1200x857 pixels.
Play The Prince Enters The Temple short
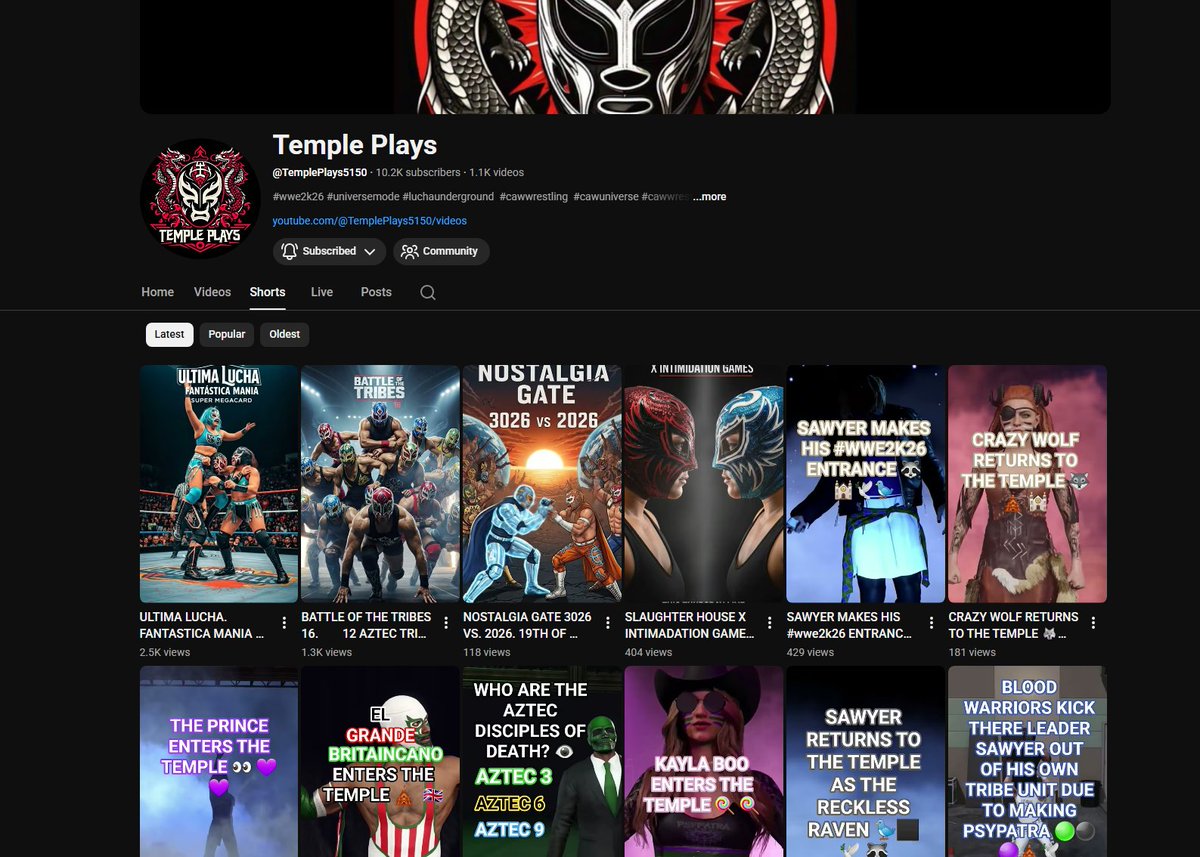219,762
